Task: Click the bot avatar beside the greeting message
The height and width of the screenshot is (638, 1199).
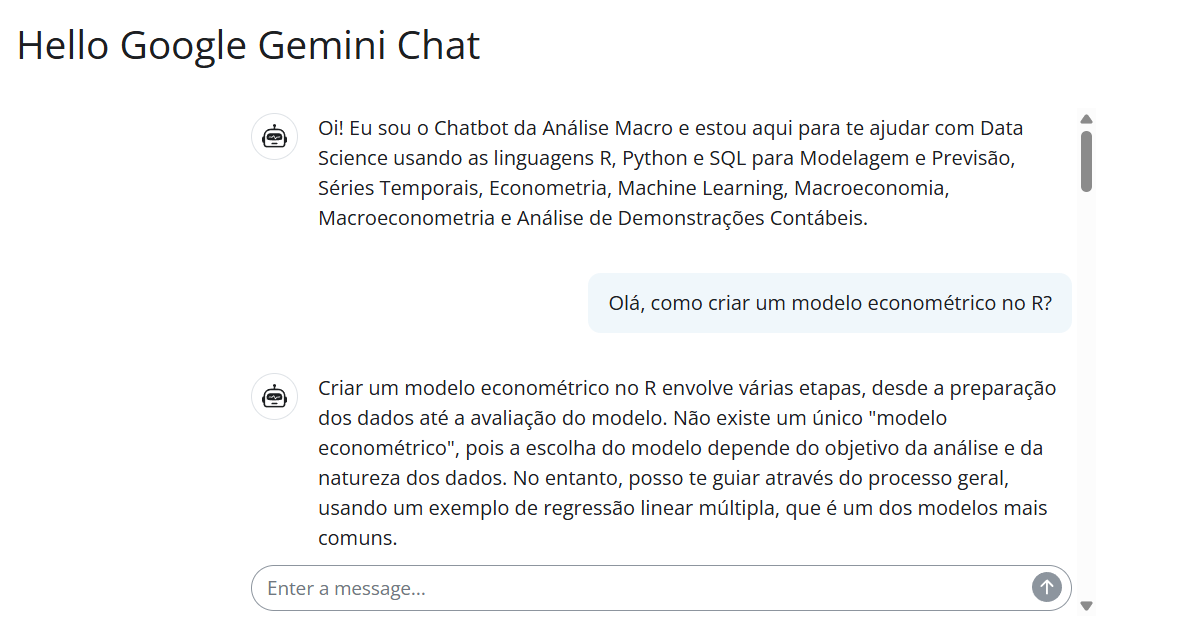Action: (x=274, y=136)
